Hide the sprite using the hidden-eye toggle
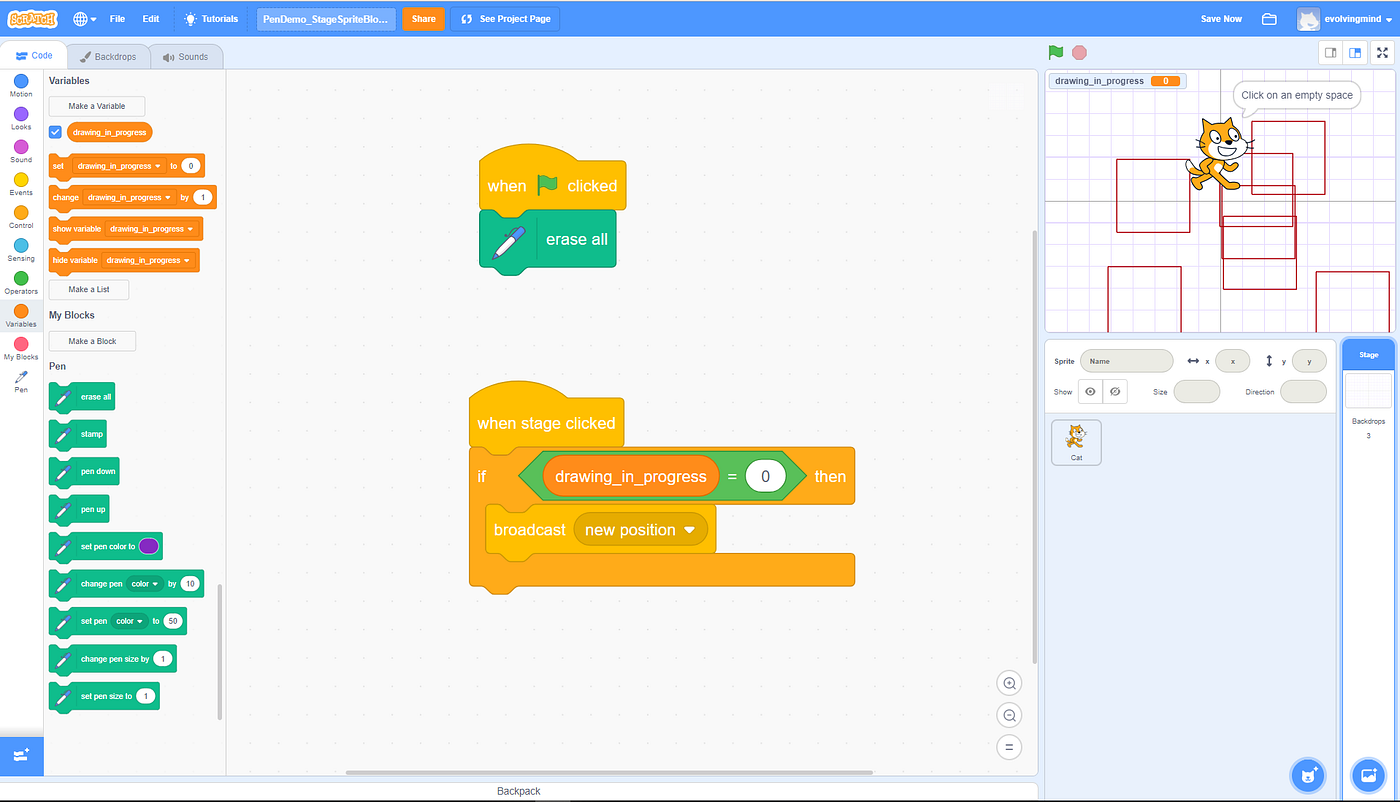 click(1115, 391)
